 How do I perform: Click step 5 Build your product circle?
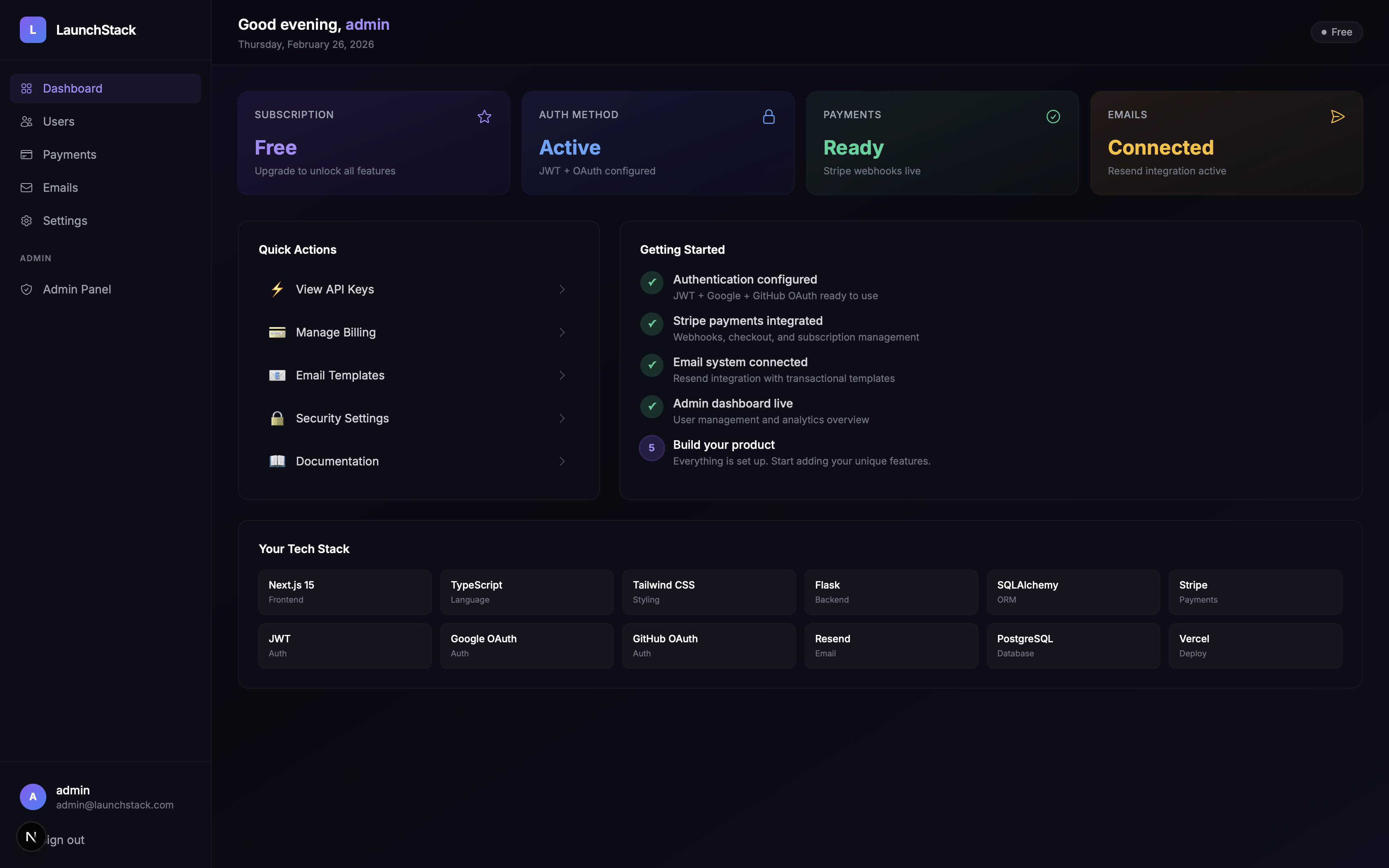point(652,448)
